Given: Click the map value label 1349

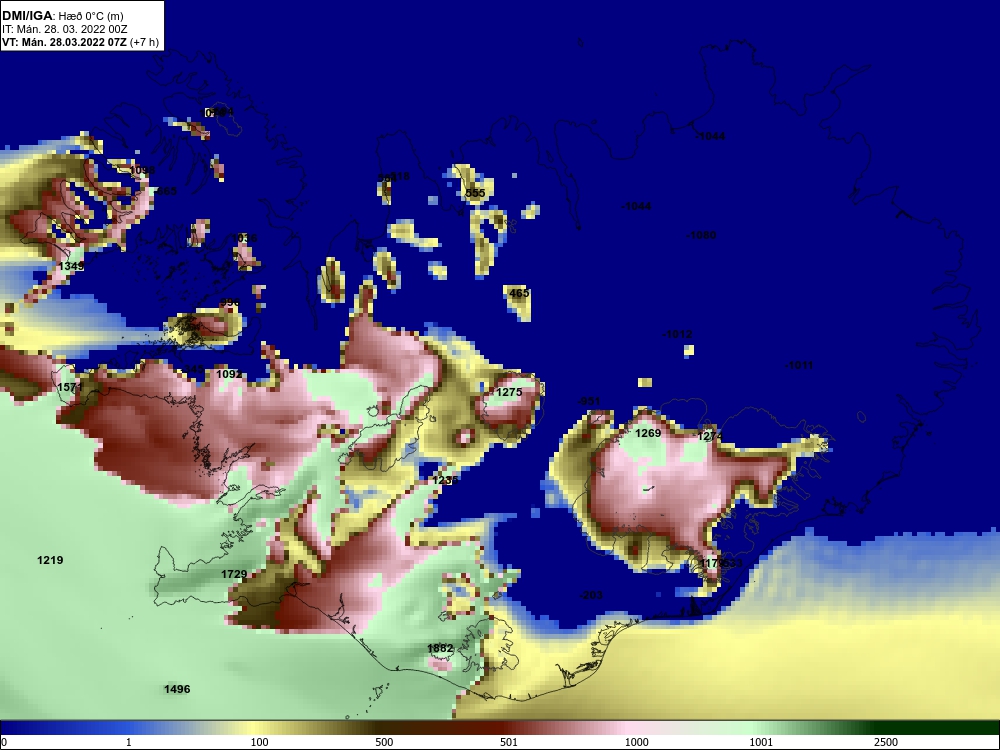Looking at the screenshot, I should (71, 266).
